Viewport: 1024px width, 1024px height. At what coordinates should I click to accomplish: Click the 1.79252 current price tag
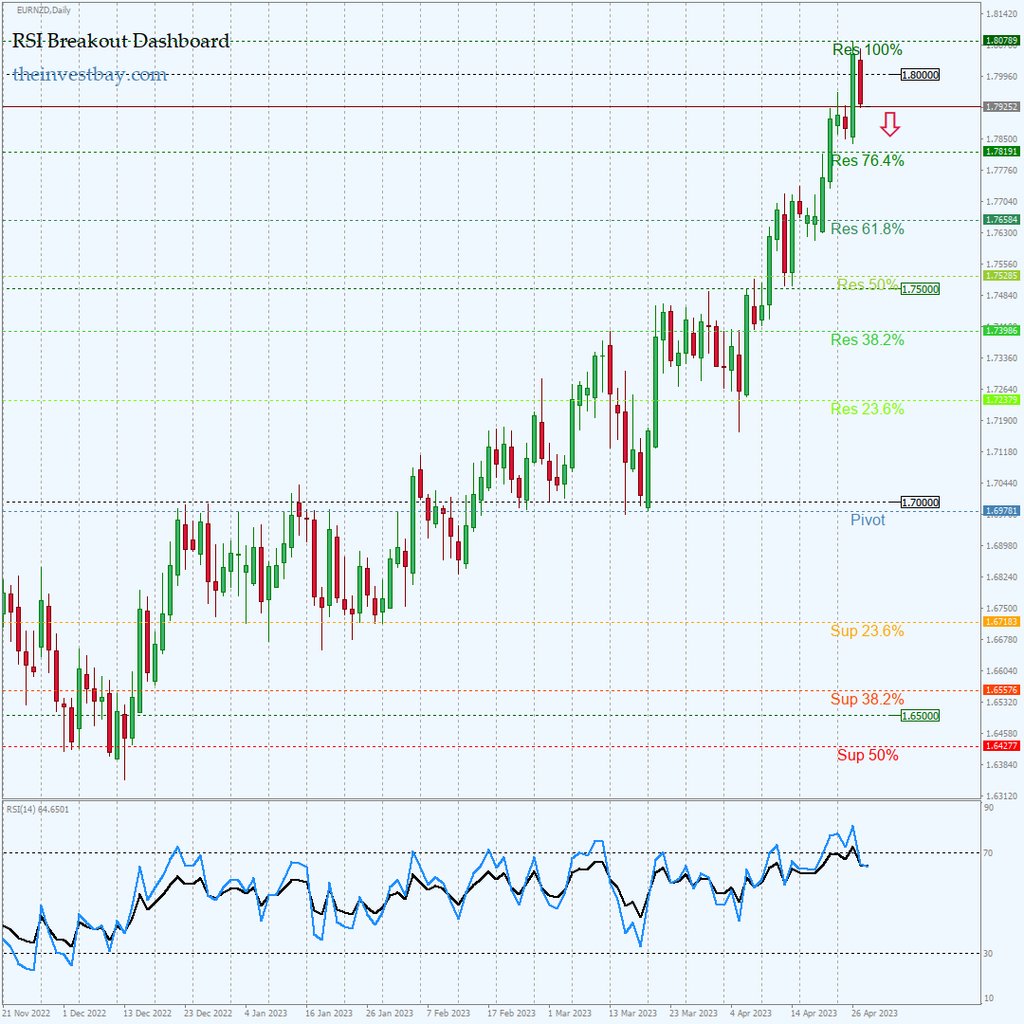point(1002,106)
